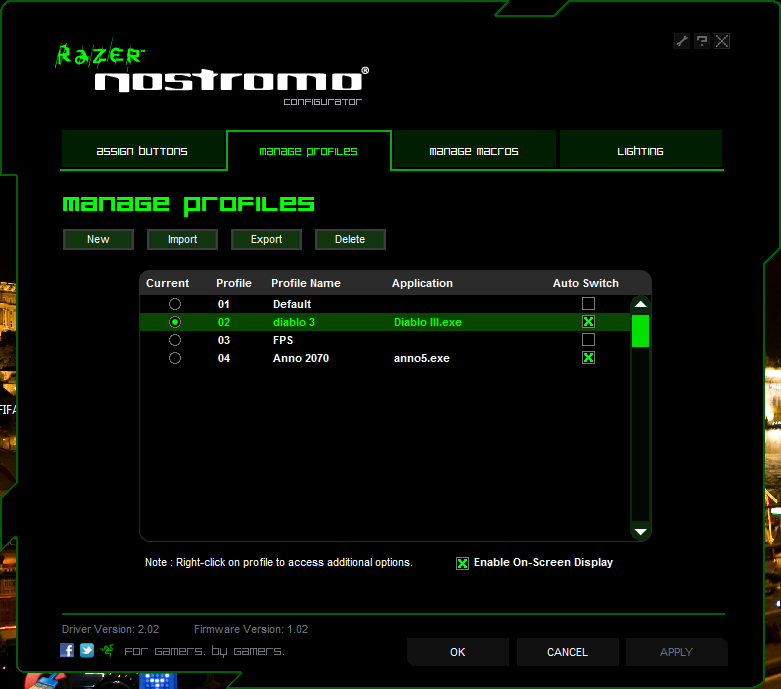The height and width of the screenshot is (689, 781).
Task: Close the Nostromo Configurator window
Action: click(x=722, y=41)
